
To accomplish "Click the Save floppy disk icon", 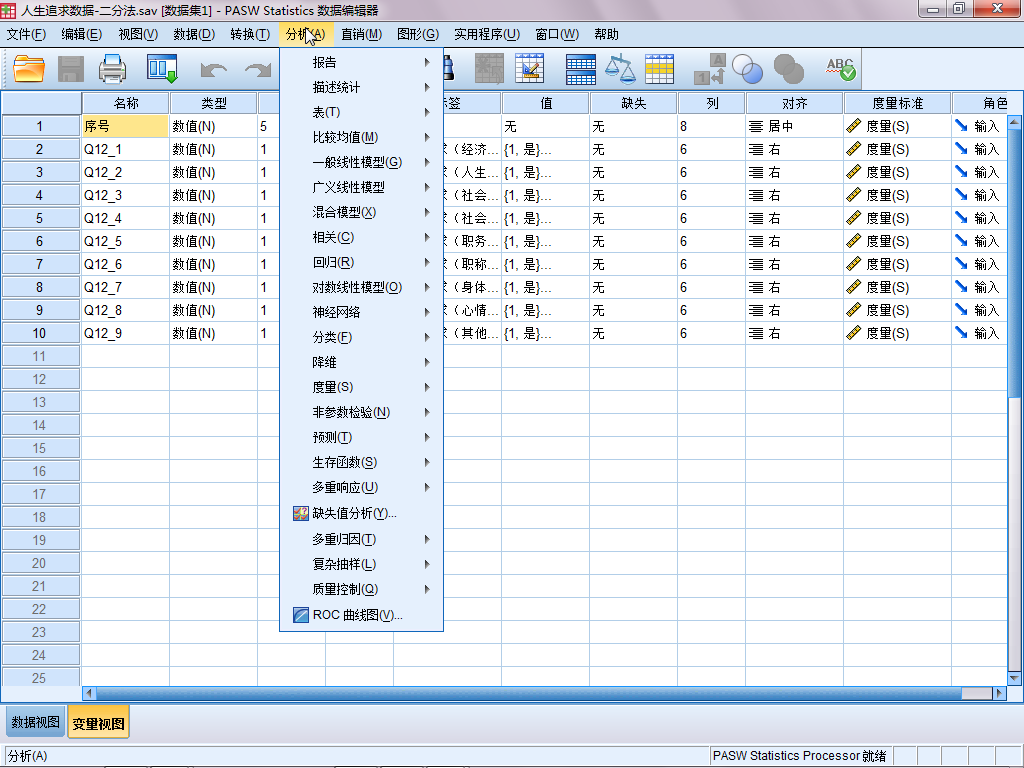I will pos(71,69).
